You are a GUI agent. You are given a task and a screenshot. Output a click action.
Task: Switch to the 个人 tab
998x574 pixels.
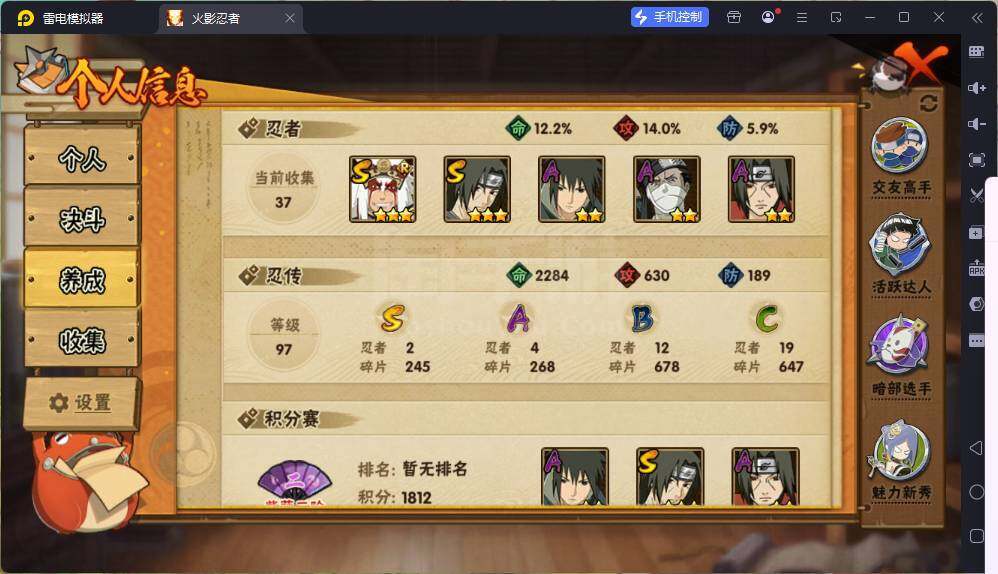click(82, 157)
